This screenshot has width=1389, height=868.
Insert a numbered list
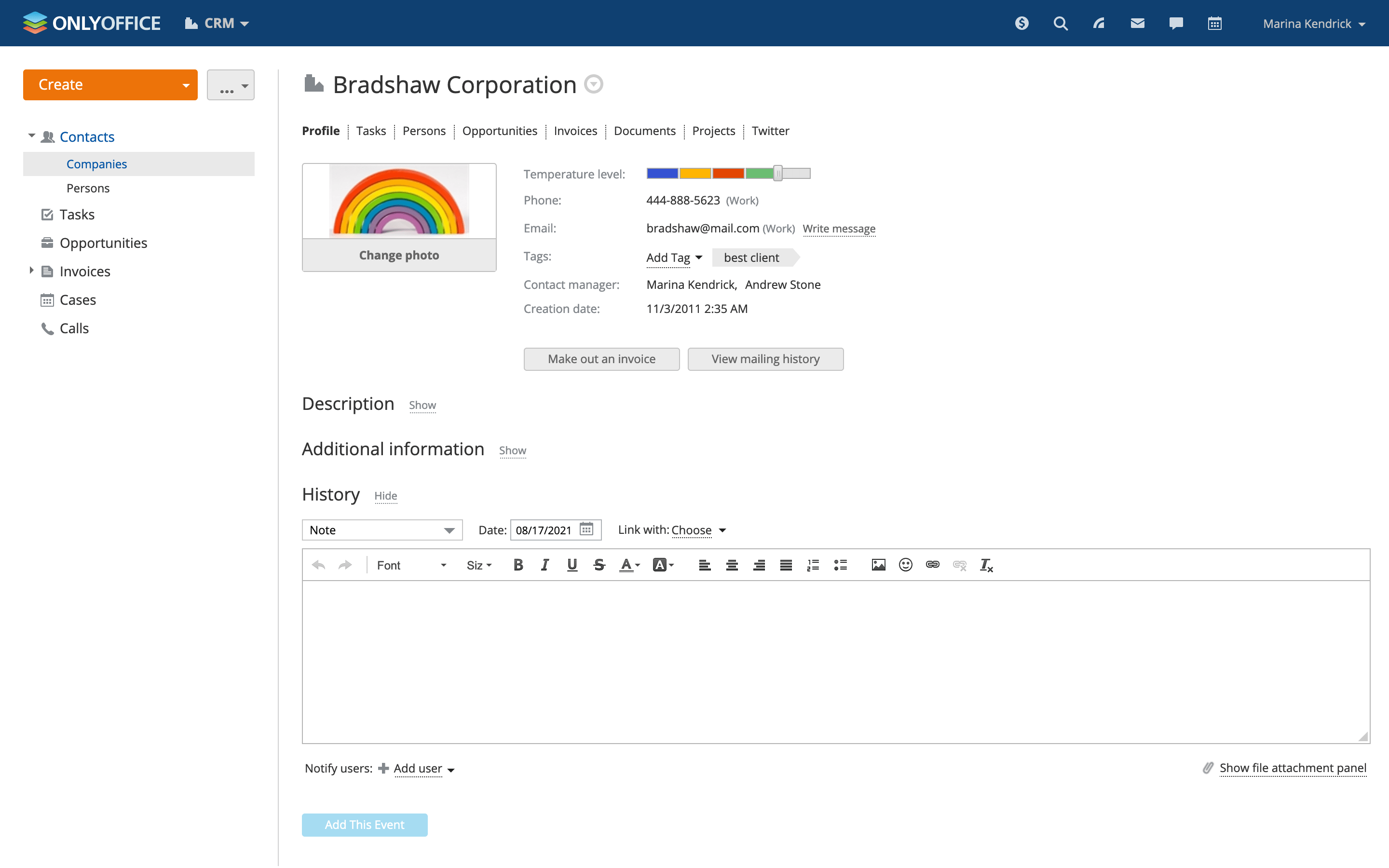(813, 565)
